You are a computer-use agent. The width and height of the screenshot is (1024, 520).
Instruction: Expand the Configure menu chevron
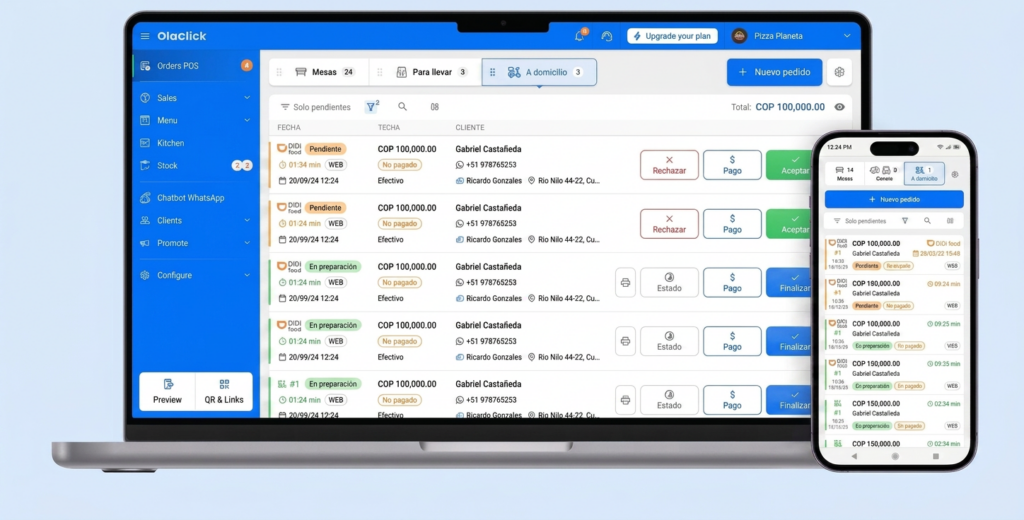(x=247, y=276)
